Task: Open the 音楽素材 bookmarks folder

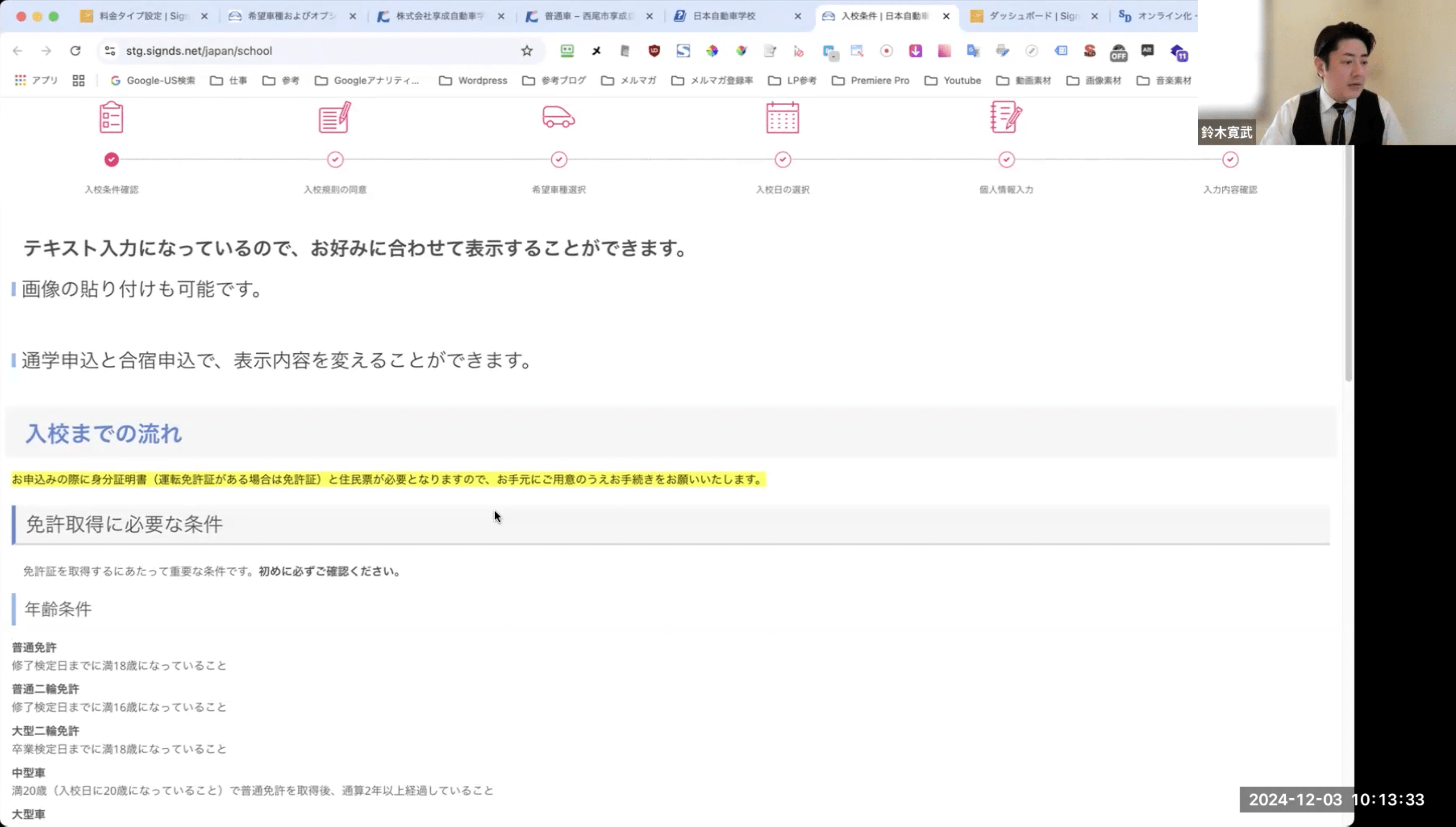Action: click(x=1163, y=81)
